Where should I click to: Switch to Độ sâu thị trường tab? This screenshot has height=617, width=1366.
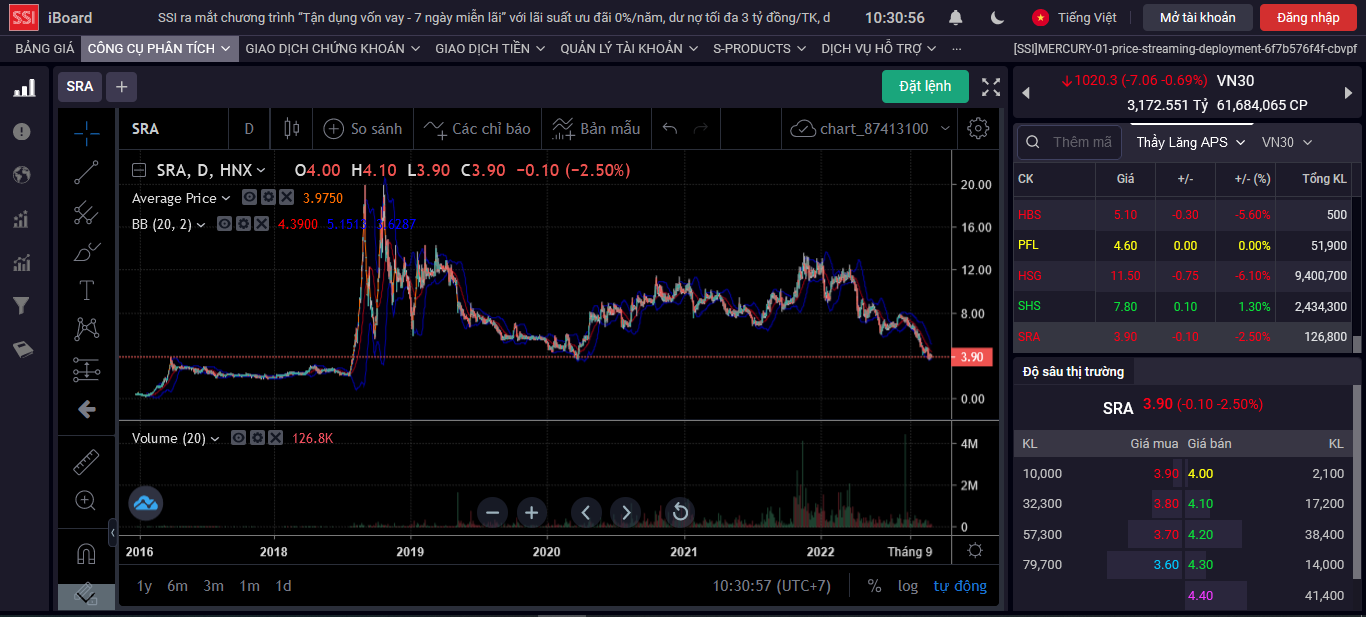[x=1073, y=371]
